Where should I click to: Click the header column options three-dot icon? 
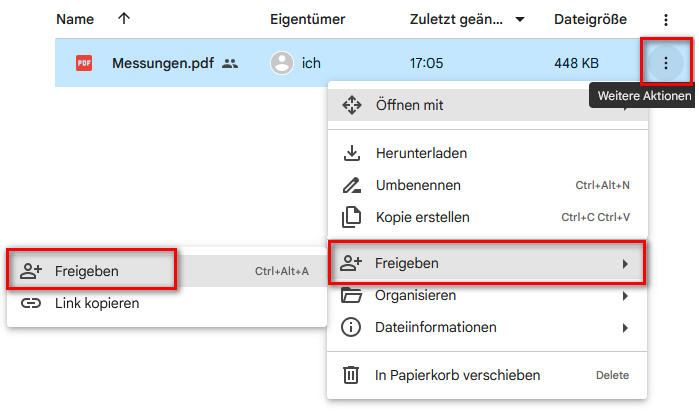[667, 19]
